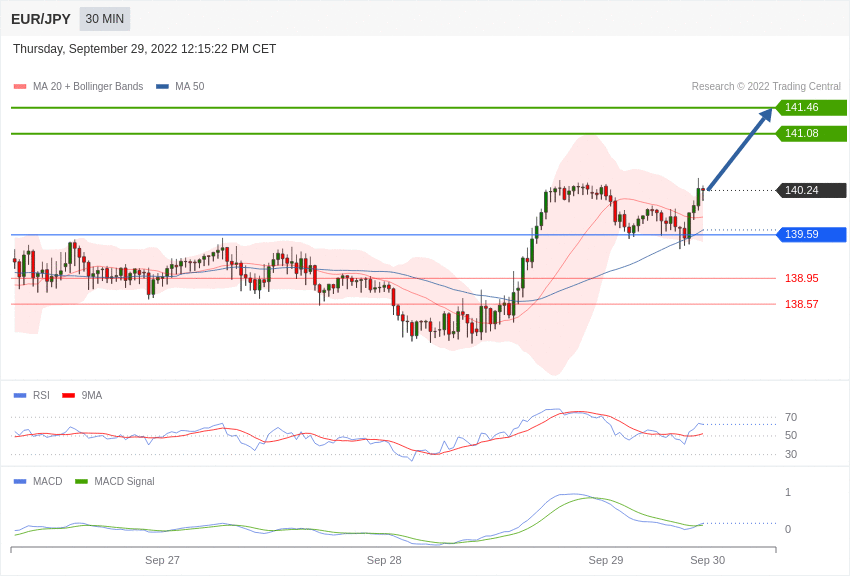
Task: Click the Sep 30 date axis label
Action: click(x=707, y=560)
